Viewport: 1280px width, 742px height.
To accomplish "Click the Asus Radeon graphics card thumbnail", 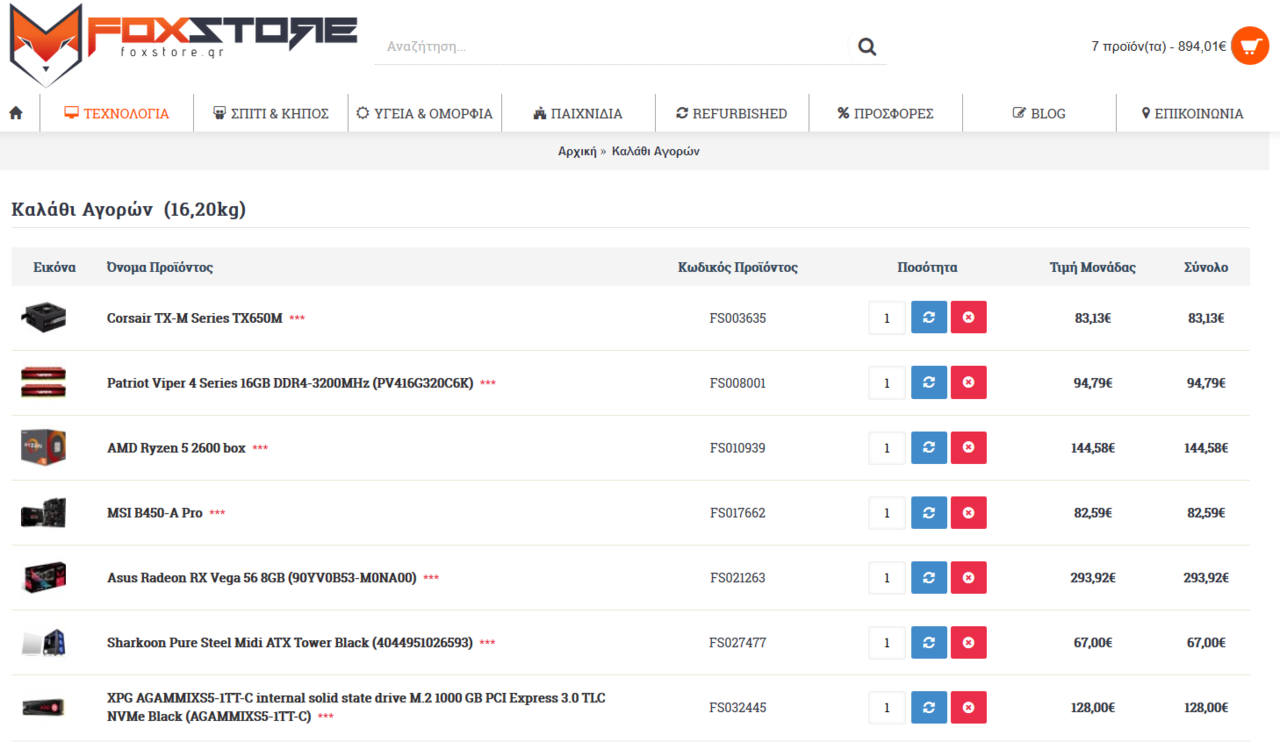I will [x=44, y=577].
